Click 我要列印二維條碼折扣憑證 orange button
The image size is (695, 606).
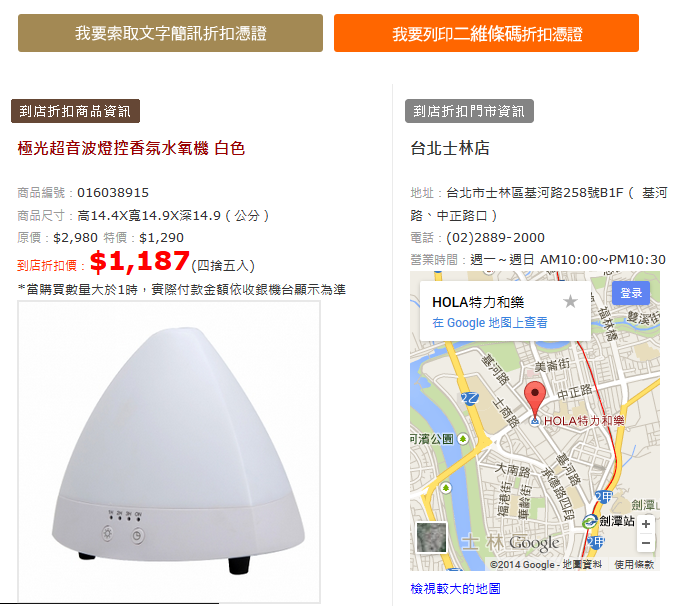coord(486,33)
